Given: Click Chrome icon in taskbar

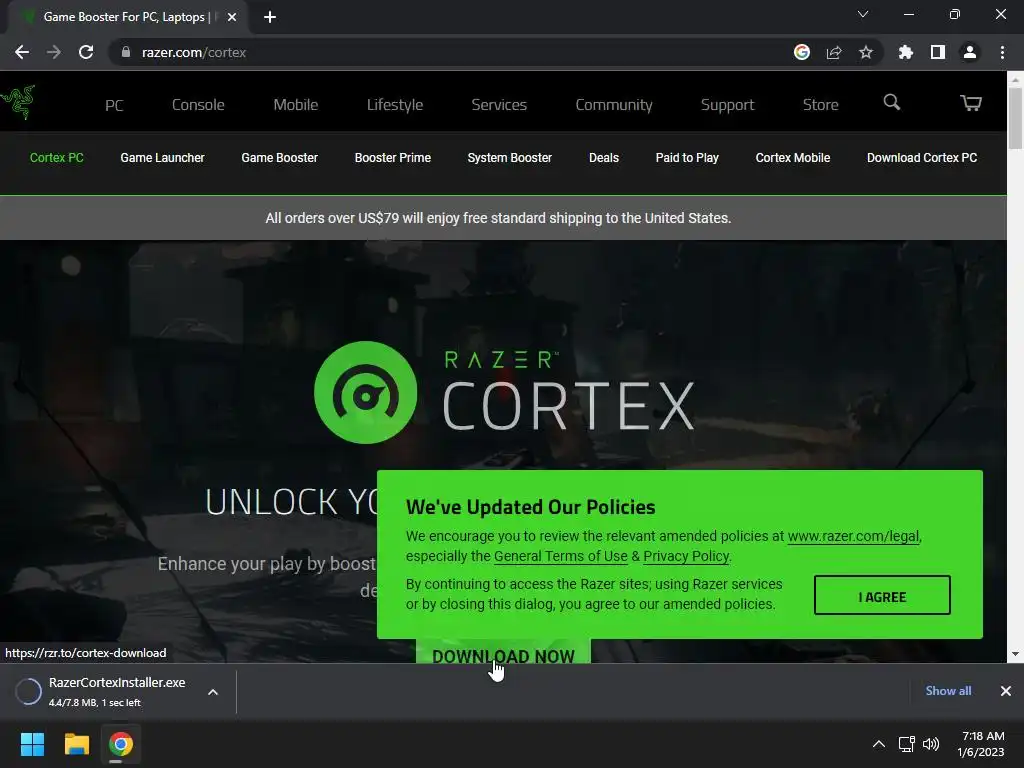Looking at the screenshot, I should click(x=121, y=744).
